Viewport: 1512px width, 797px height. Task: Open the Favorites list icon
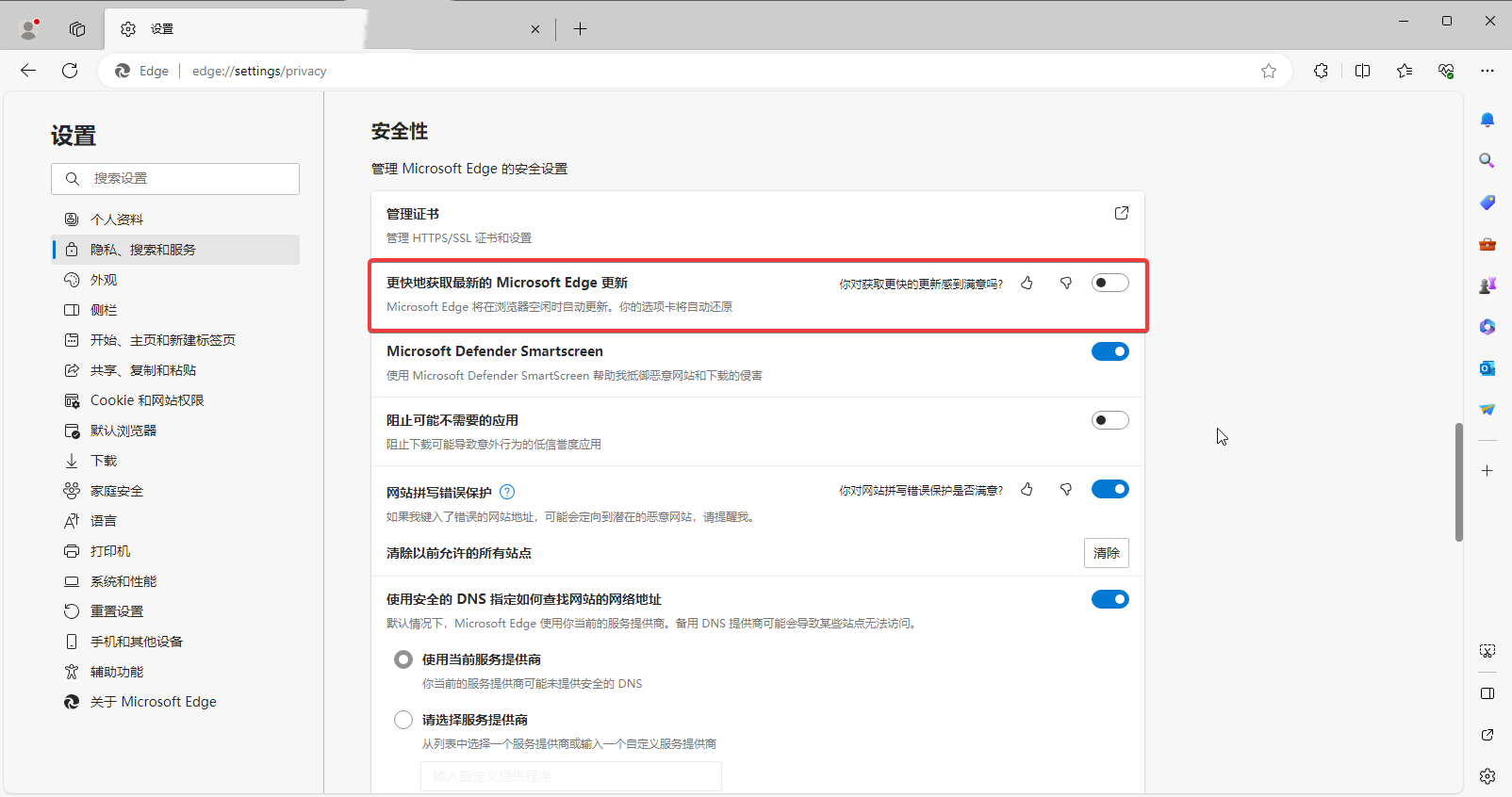tap(1405, 71)
